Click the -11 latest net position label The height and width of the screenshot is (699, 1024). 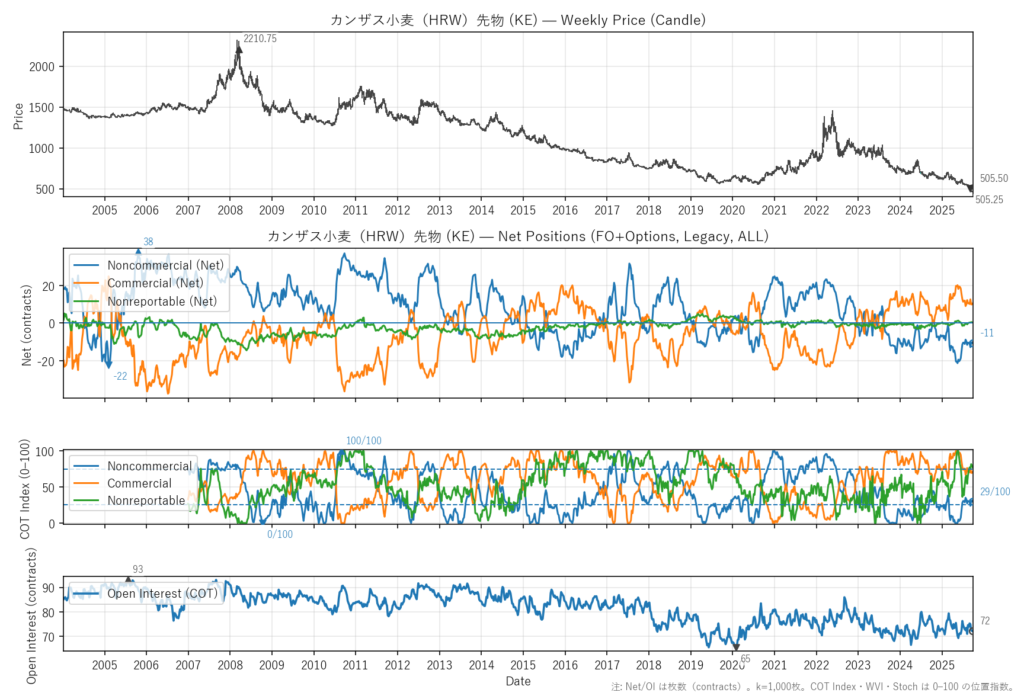pos(987,333)
